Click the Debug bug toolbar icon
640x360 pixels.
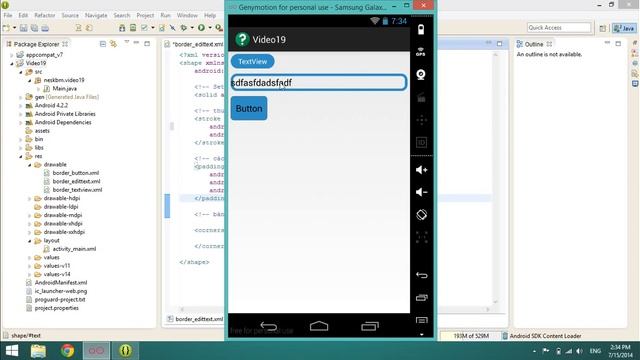click(184, 28)
